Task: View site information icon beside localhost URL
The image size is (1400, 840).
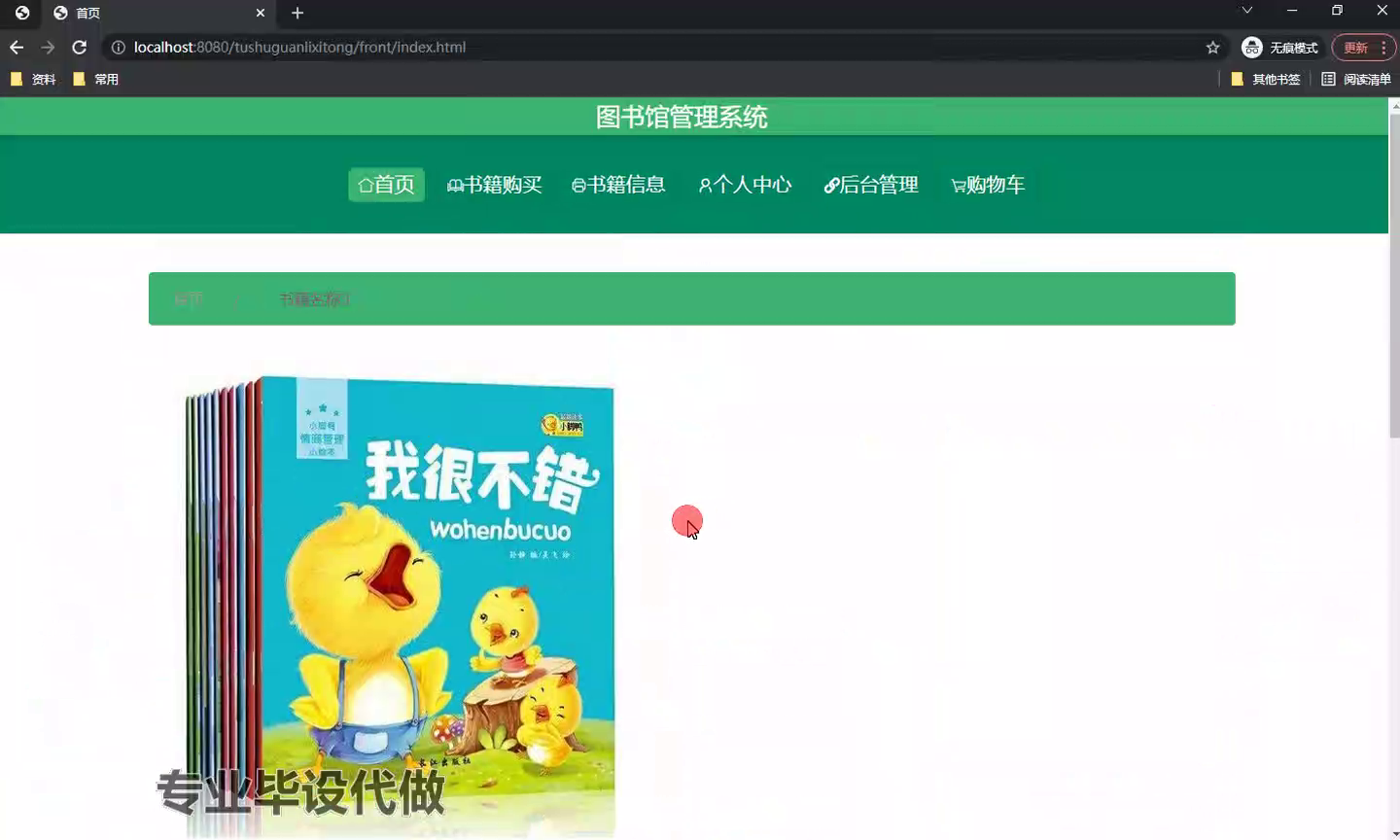Action: click(119, 47)
